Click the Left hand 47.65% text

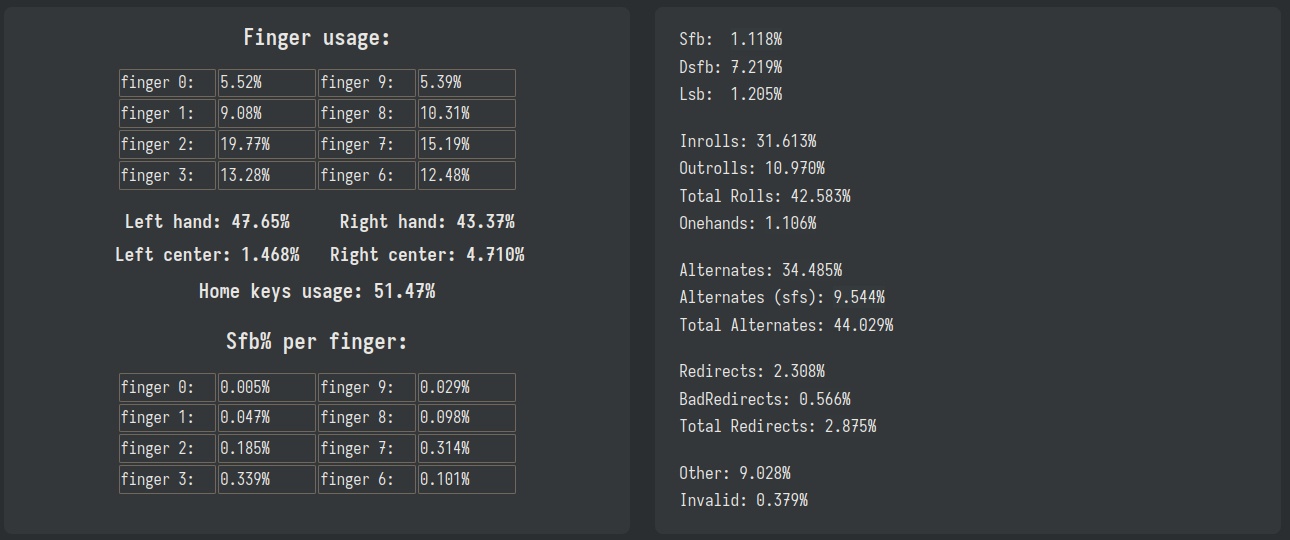click(207, 221)
